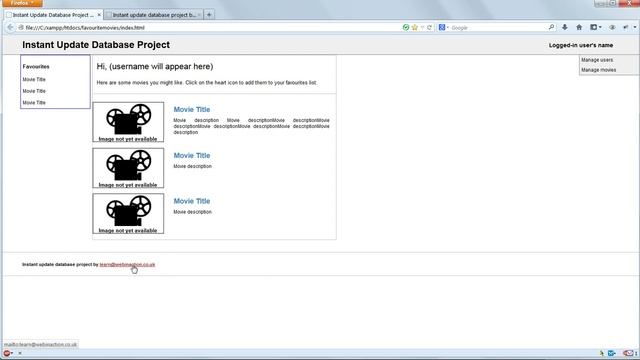Click the Manage movies link
Screen dimensions: 640x360
[599, 70]
